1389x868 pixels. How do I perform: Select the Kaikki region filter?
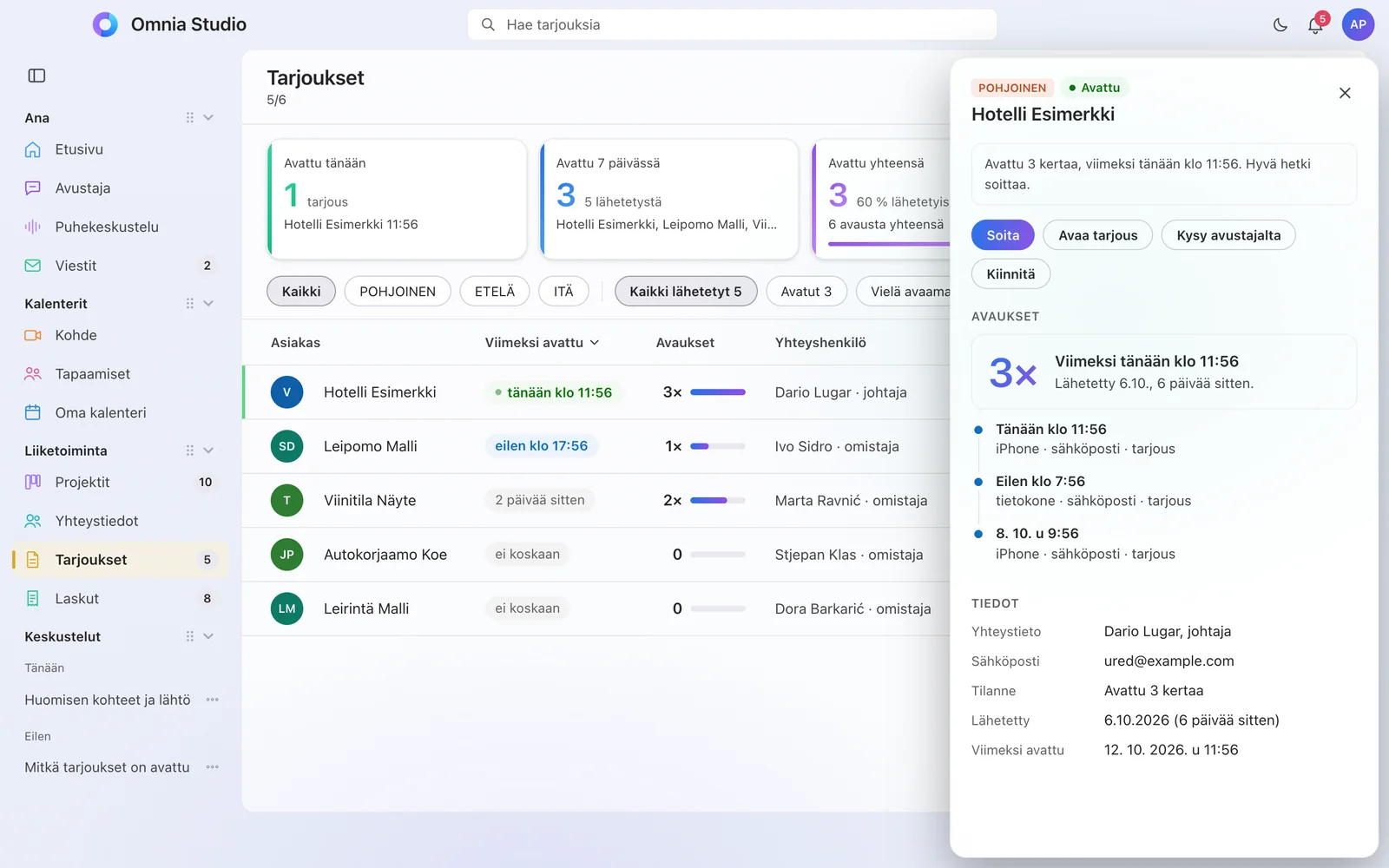coord(301,292)
